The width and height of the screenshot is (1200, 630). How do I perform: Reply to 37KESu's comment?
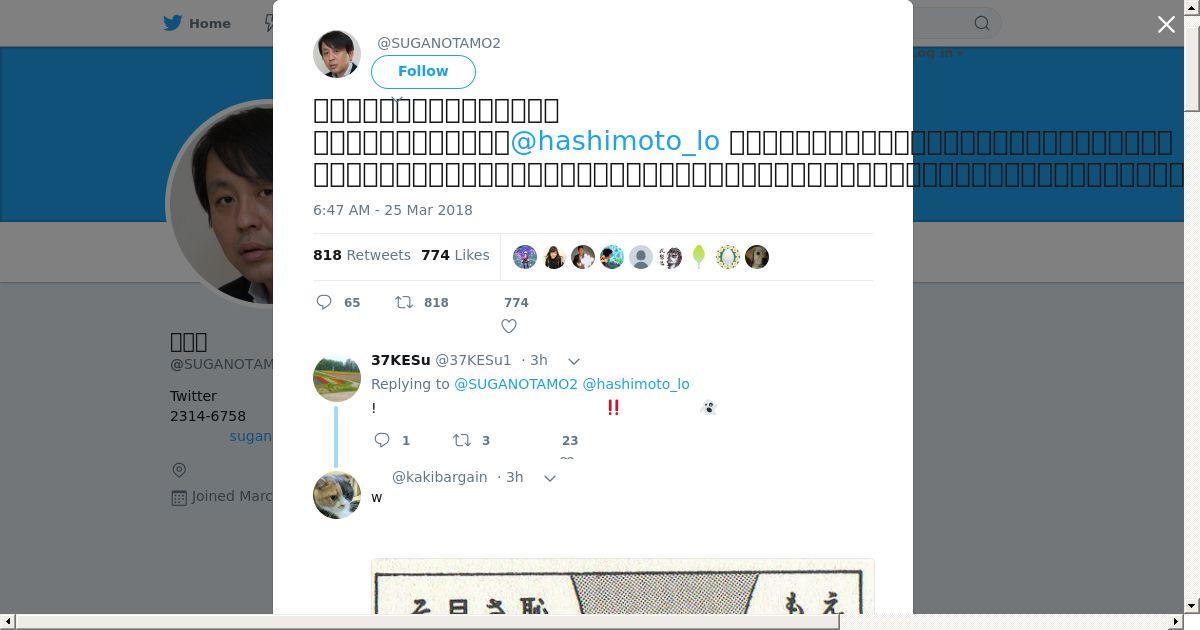(x=382, y=440)
